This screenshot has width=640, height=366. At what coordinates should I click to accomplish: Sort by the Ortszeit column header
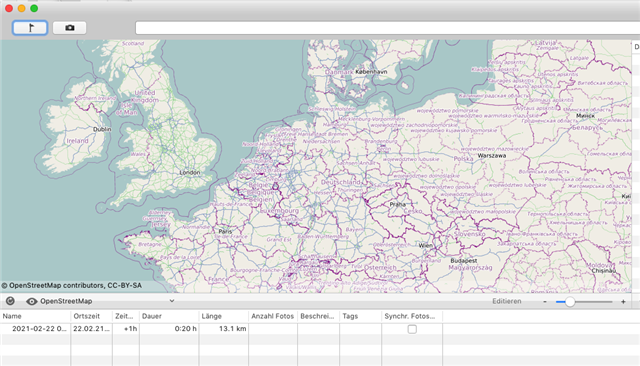click(91, 316)
